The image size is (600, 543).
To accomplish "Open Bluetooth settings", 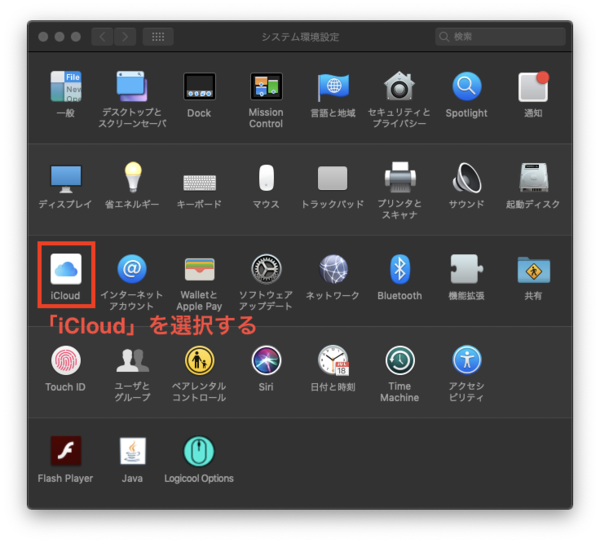I will click(x=399, y=269).
